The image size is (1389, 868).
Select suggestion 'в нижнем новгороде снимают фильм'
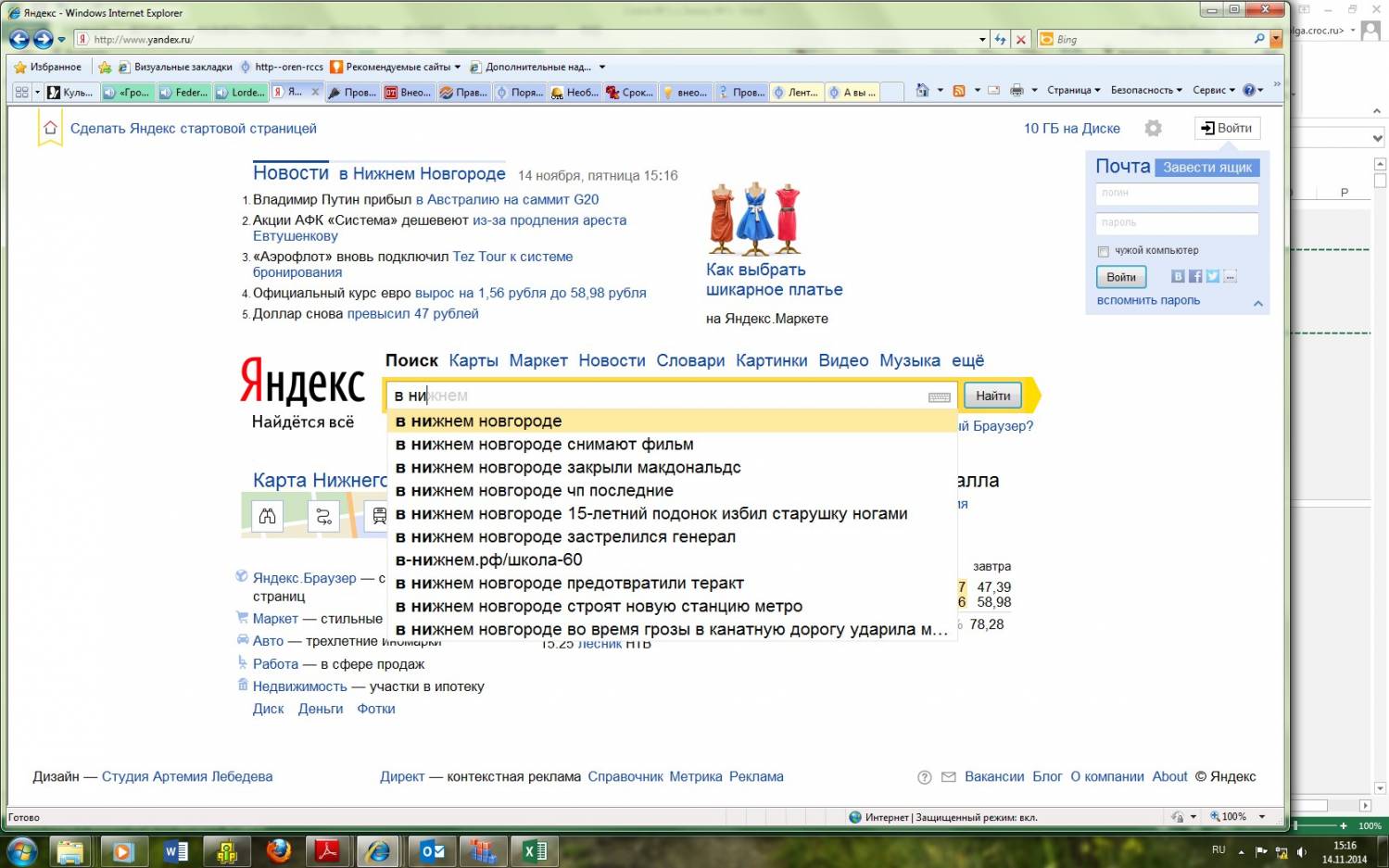(x=672, y=445)
